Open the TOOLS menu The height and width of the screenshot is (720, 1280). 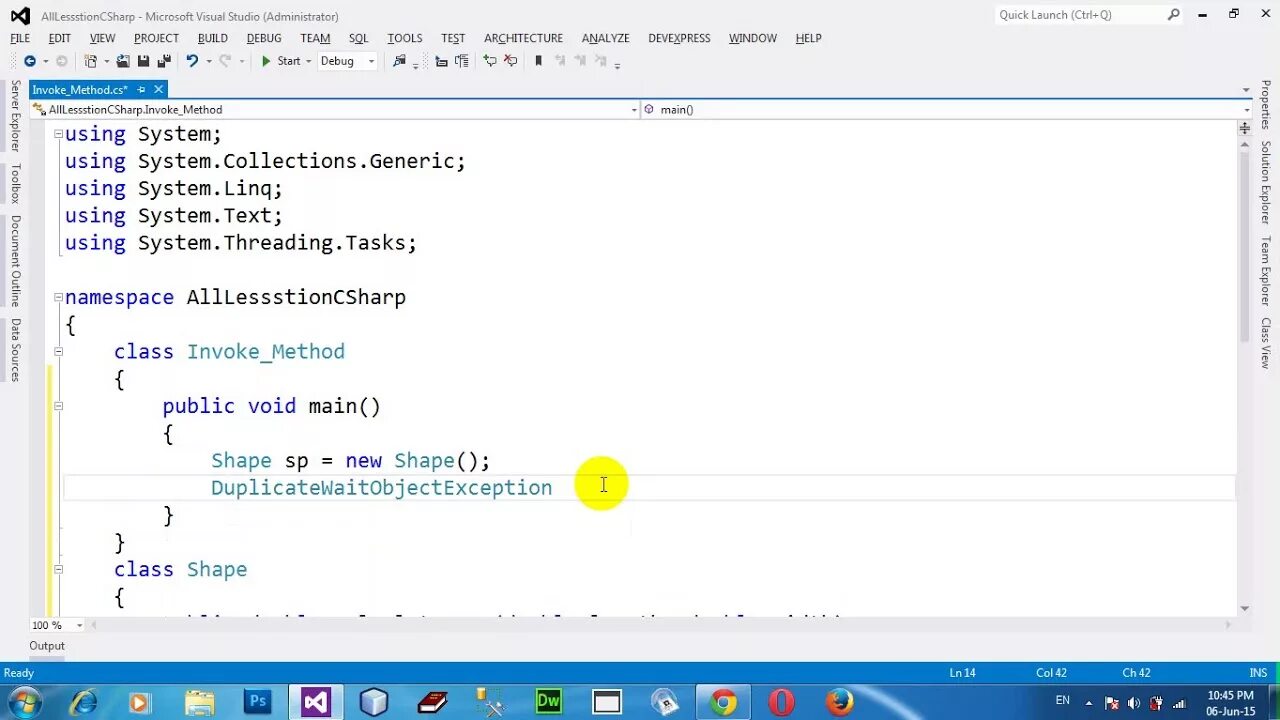pyautogui.click(x=405, y=38)
